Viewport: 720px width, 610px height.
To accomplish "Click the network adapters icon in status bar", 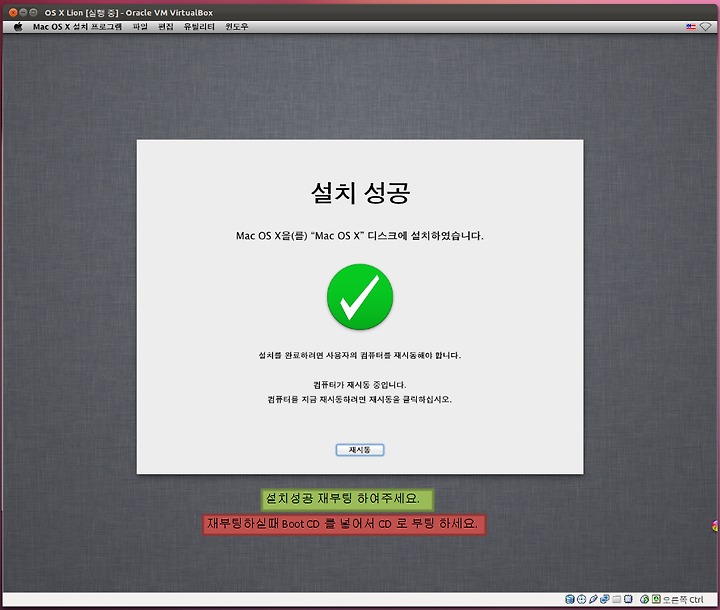I will coord(605,599).
